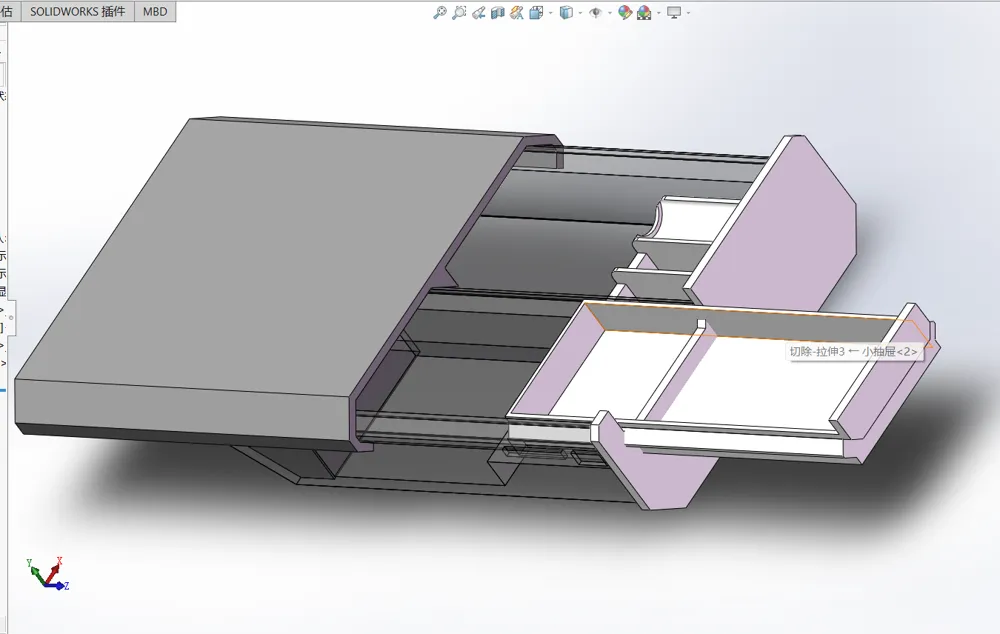
Task: Open the View Orientation cube icon
Action: click(534, 13)
